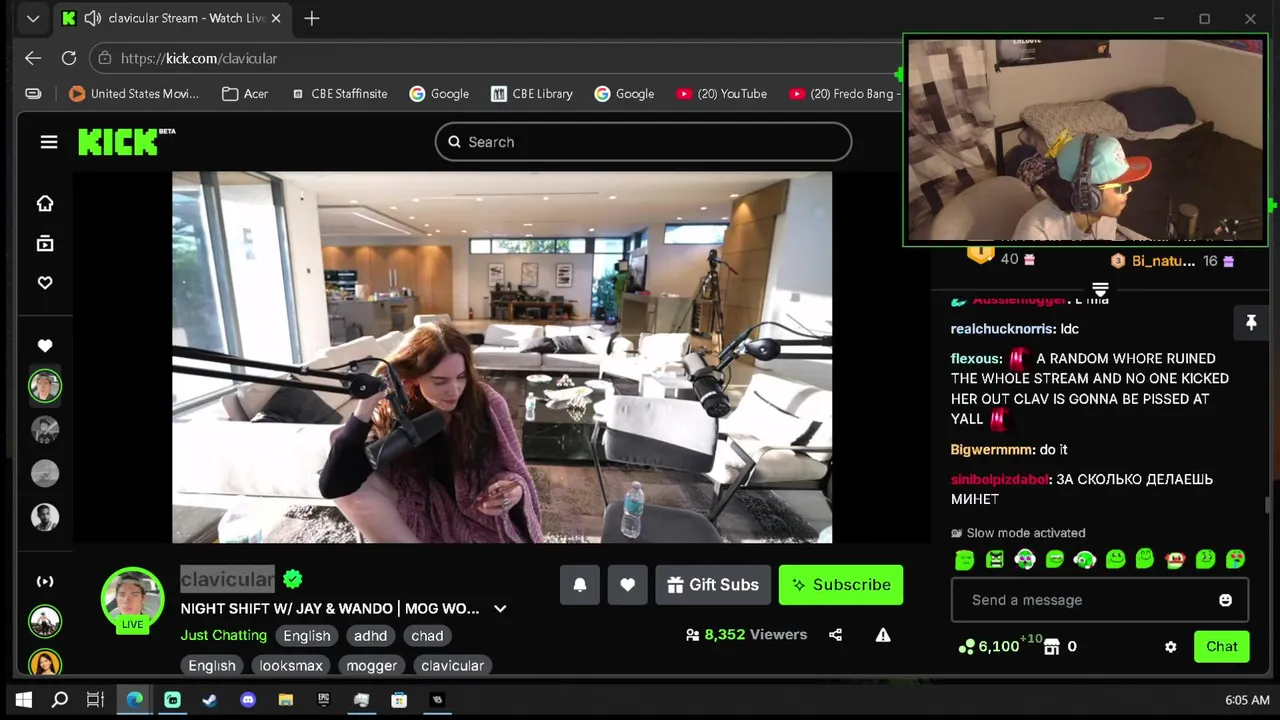Open the CBE Library bookmark

pyautogui.click(x=532, y=93)
